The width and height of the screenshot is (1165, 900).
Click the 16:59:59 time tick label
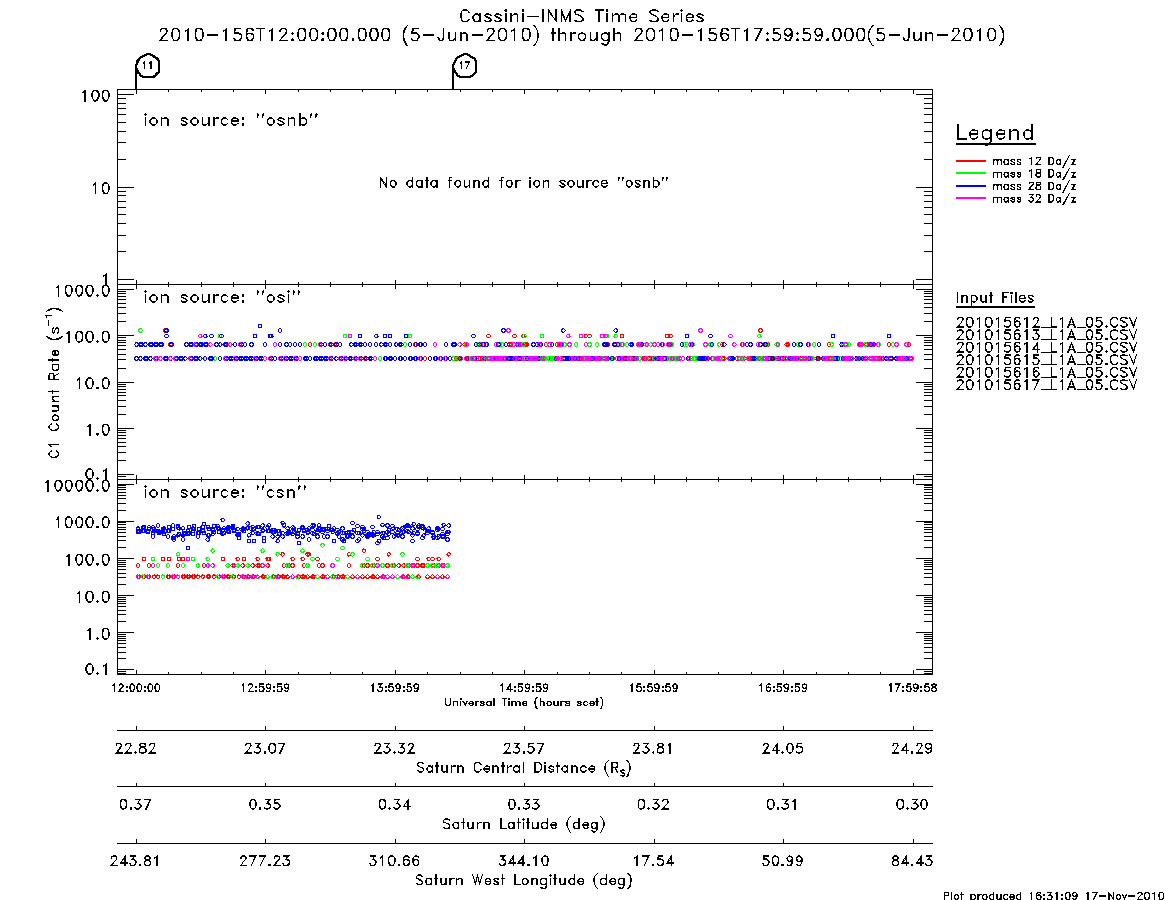coord(782,688)
